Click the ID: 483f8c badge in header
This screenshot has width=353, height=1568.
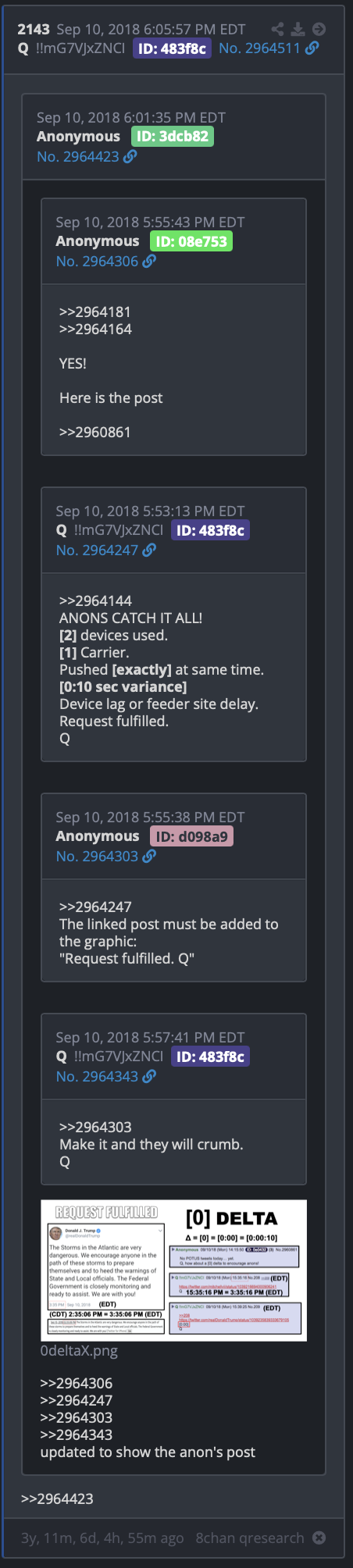172,48
